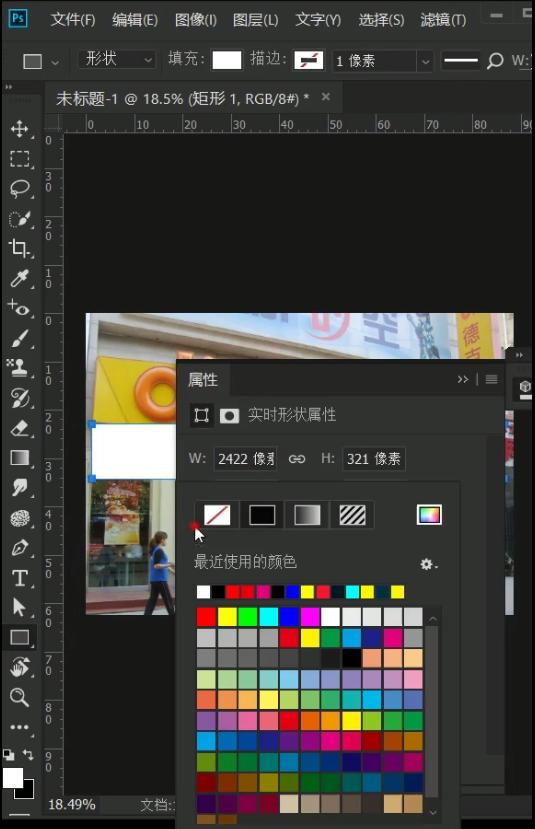This screenshot has width=535, height=829.
Task: Choose the Solid Color fill option
Action: pos(262,514)
